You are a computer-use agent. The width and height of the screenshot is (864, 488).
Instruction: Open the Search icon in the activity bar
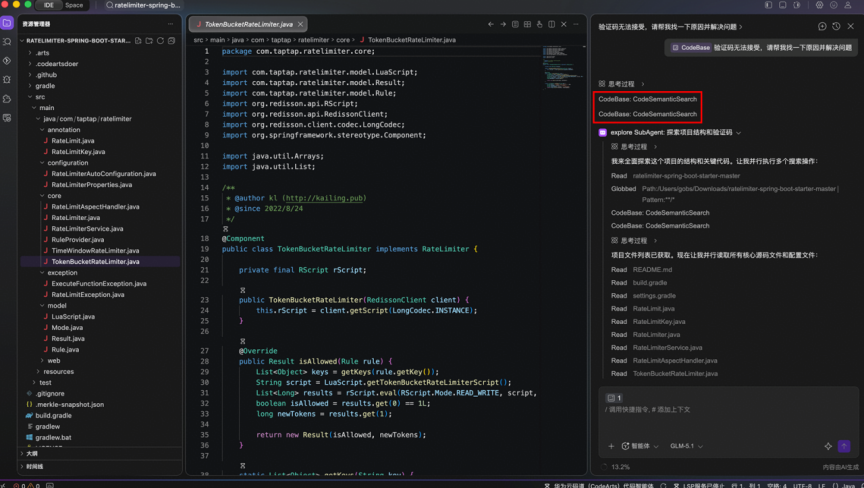pyautogui.click(x=7, y=42)
